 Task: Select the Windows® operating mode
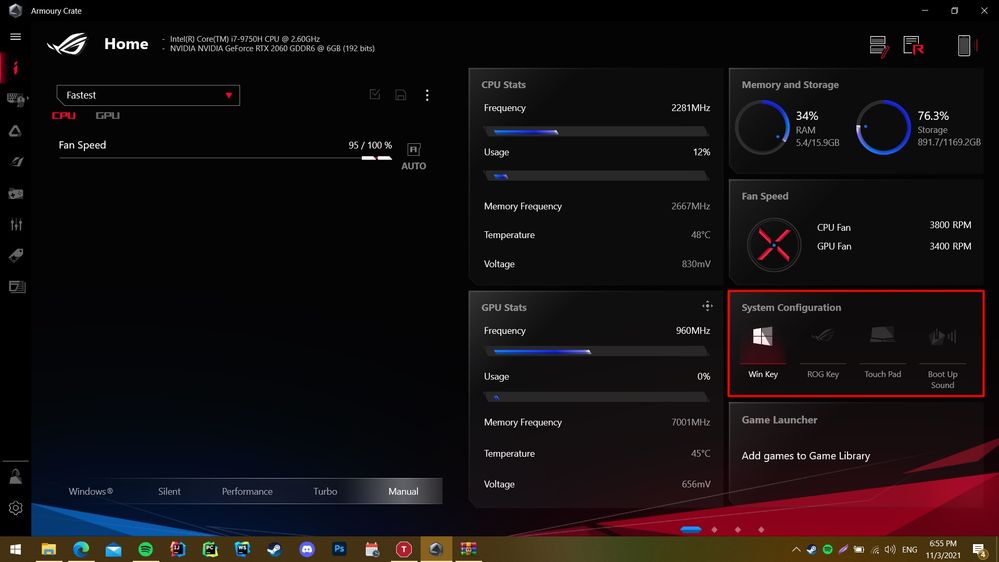(90, 491)
